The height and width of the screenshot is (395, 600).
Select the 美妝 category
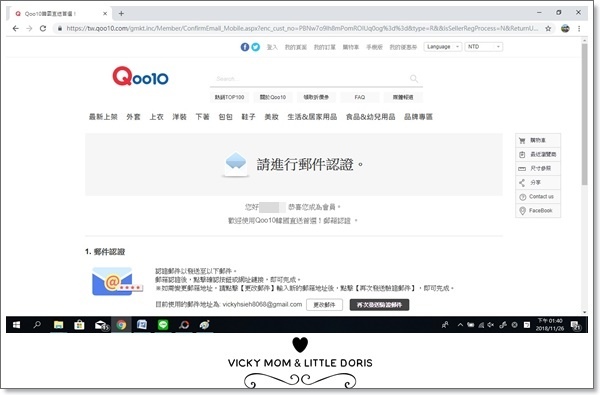click(x=271, y=117)
